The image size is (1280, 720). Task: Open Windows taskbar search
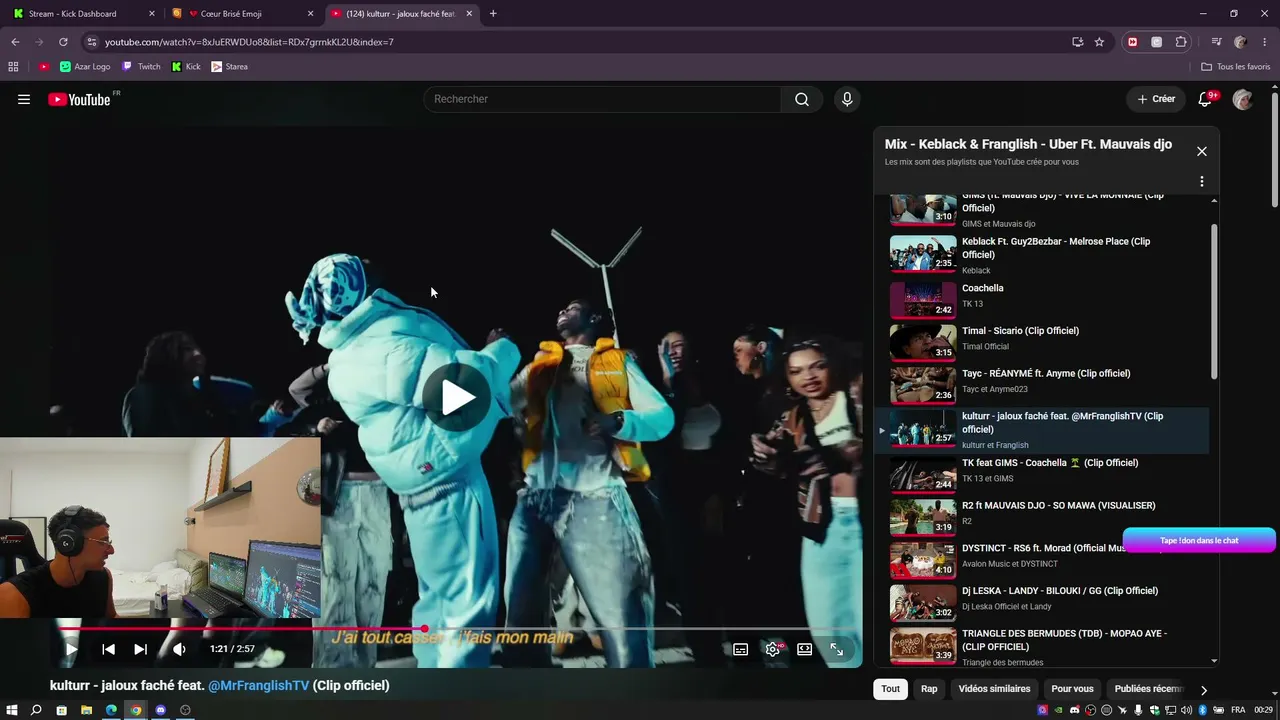pos(36,710)
